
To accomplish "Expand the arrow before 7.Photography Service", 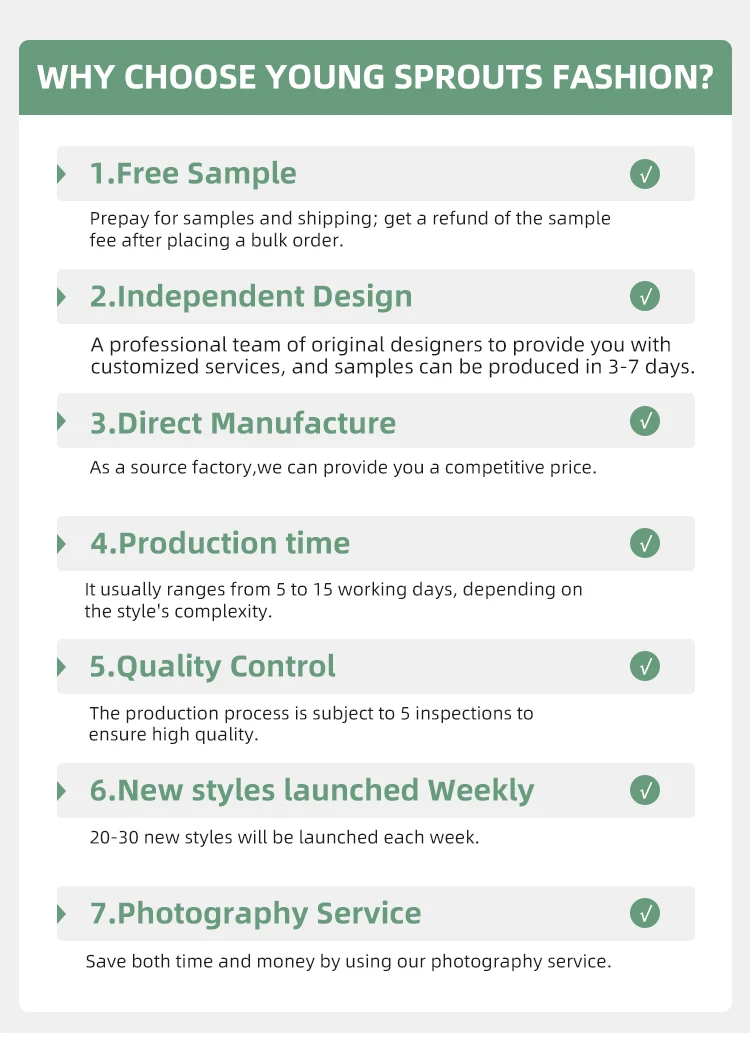I will coord(62,914).
